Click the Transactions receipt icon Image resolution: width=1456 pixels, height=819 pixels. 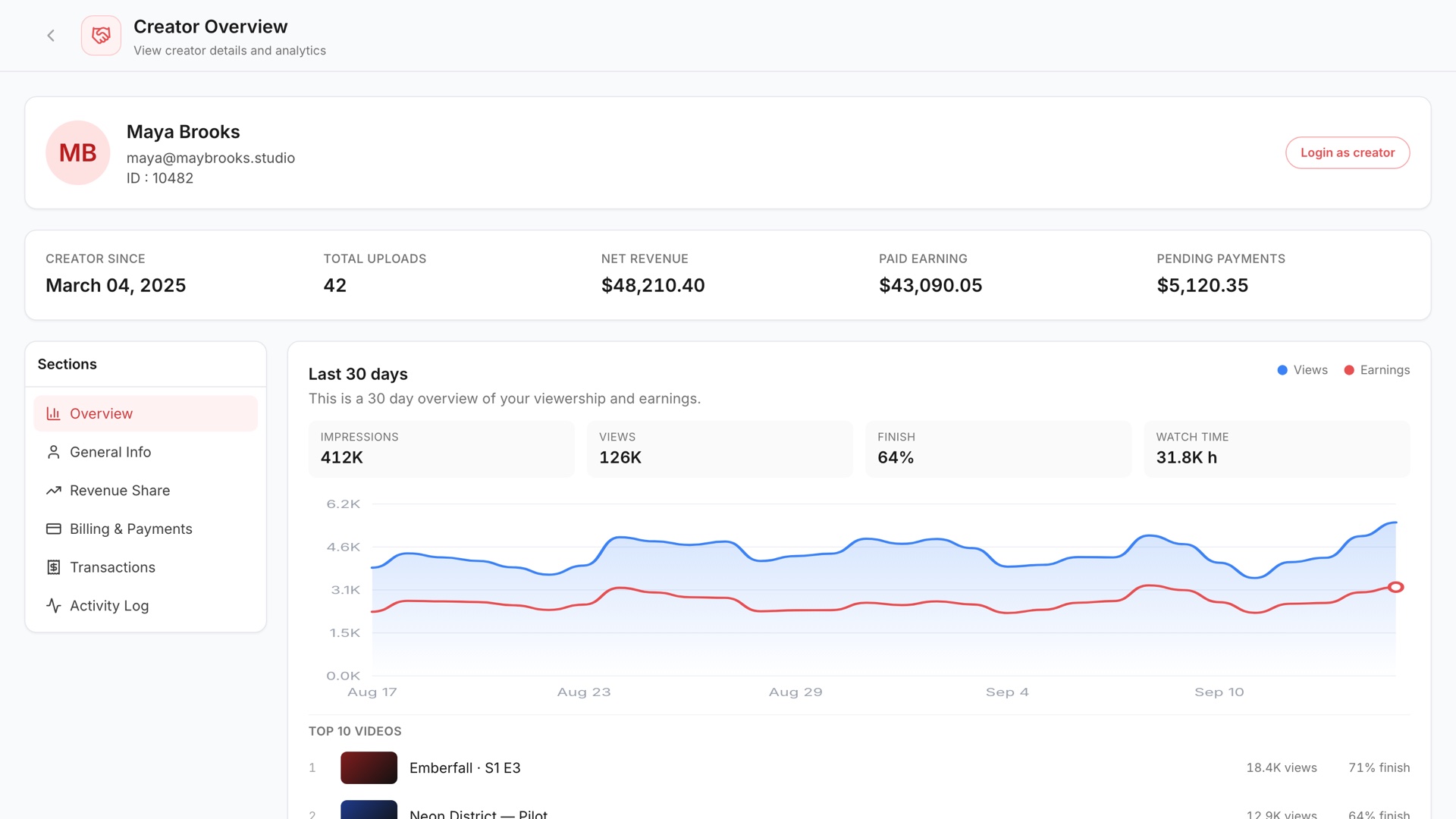(53, 567)
